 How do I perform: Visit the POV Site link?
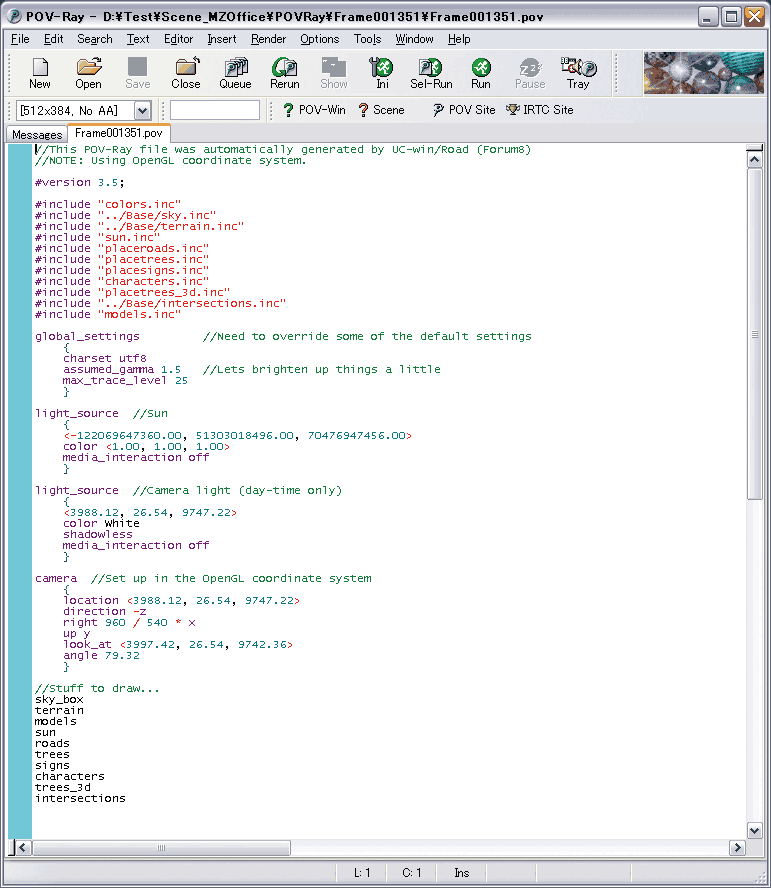(464, 110)
